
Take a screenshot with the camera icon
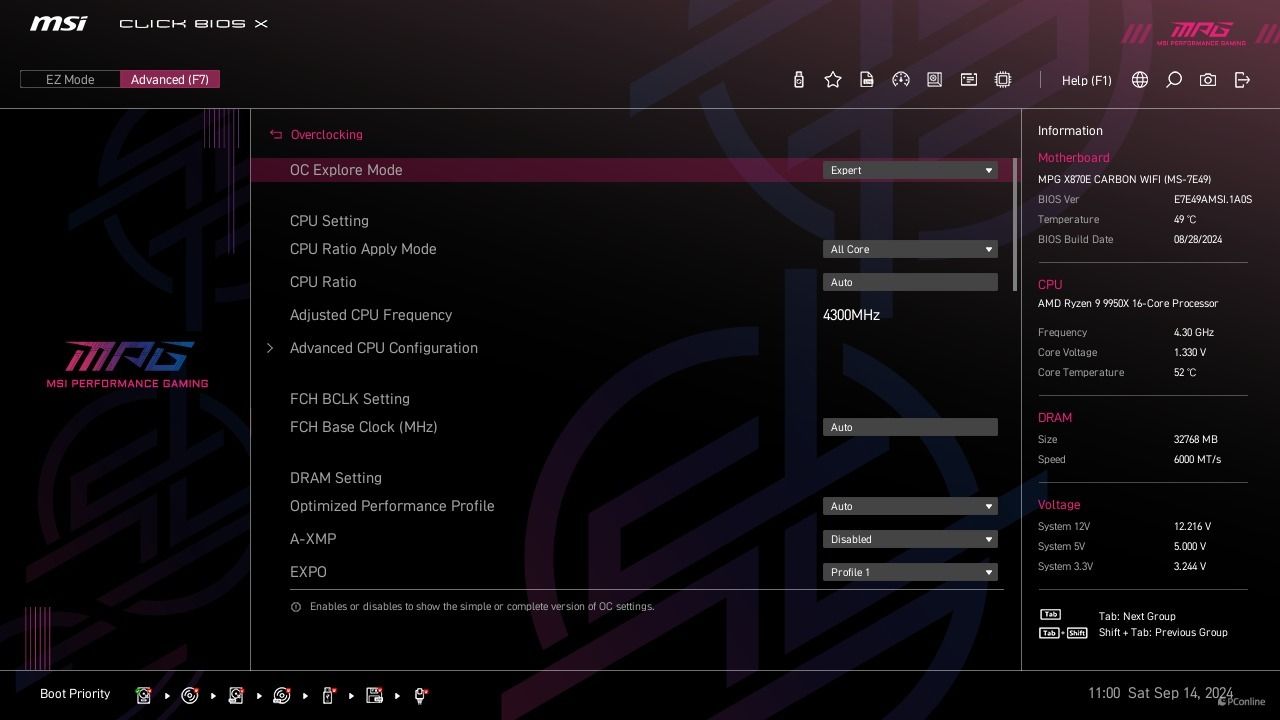[x=1208, y=80]
